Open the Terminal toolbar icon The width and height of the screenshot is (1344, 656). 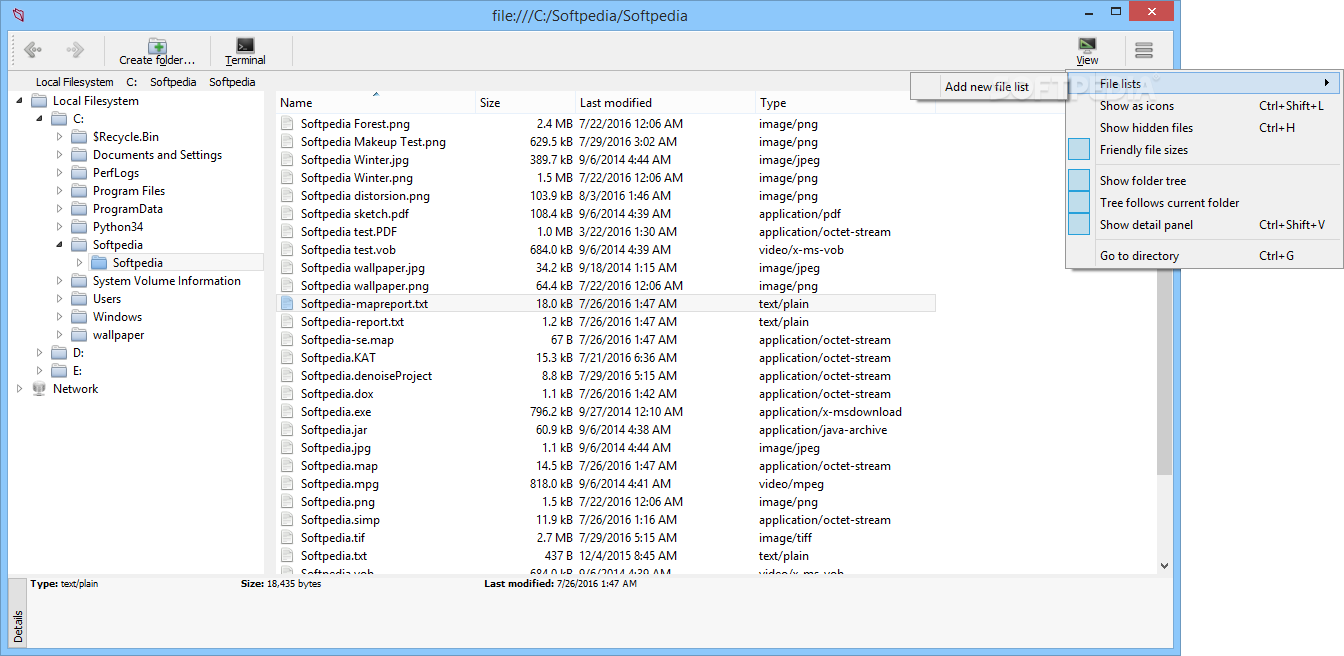point(245,45)
